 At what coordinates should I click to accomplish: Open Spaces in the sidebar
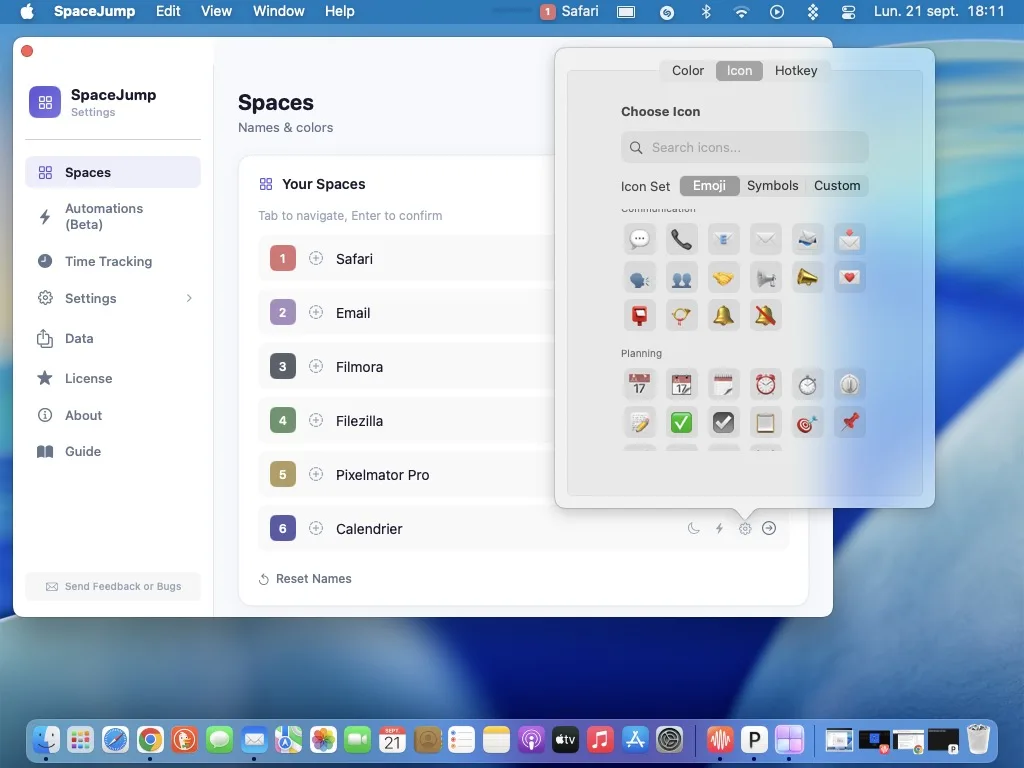(113, 172)
